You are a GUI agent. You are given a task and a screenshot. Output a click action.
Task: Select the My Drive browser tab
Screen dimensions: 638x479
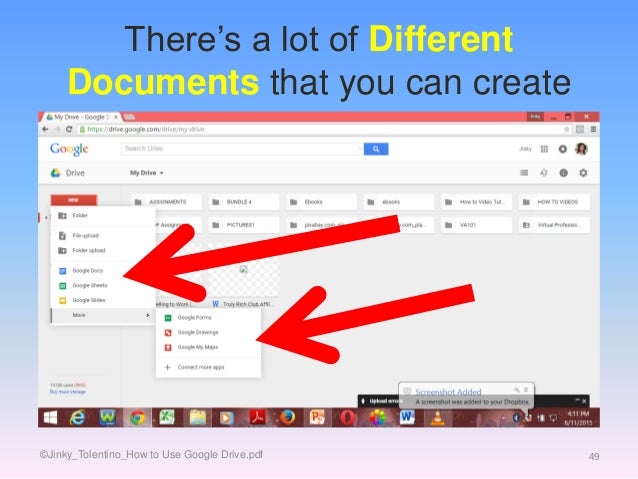(x=81, y=117)
